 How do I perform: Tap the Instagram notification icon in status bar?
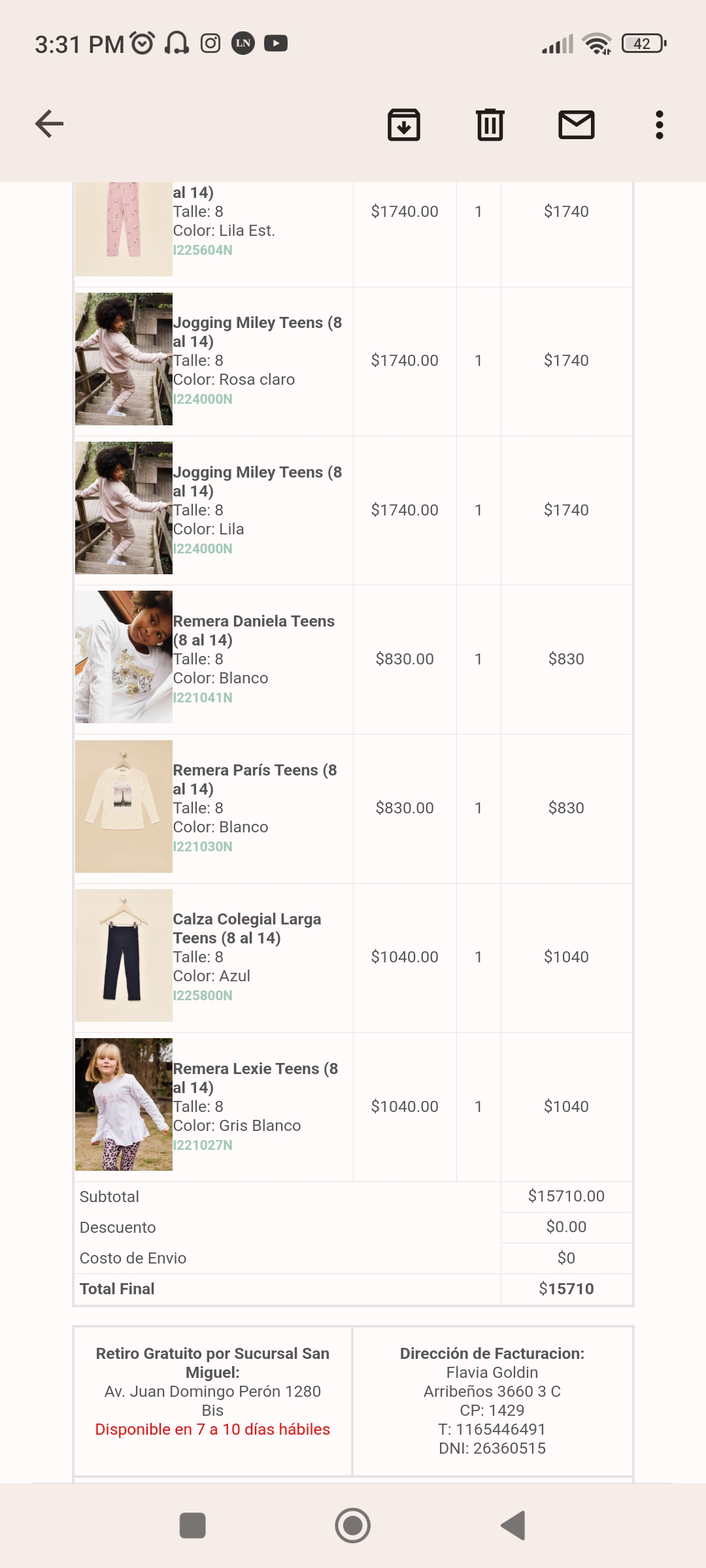pos(210,44)
